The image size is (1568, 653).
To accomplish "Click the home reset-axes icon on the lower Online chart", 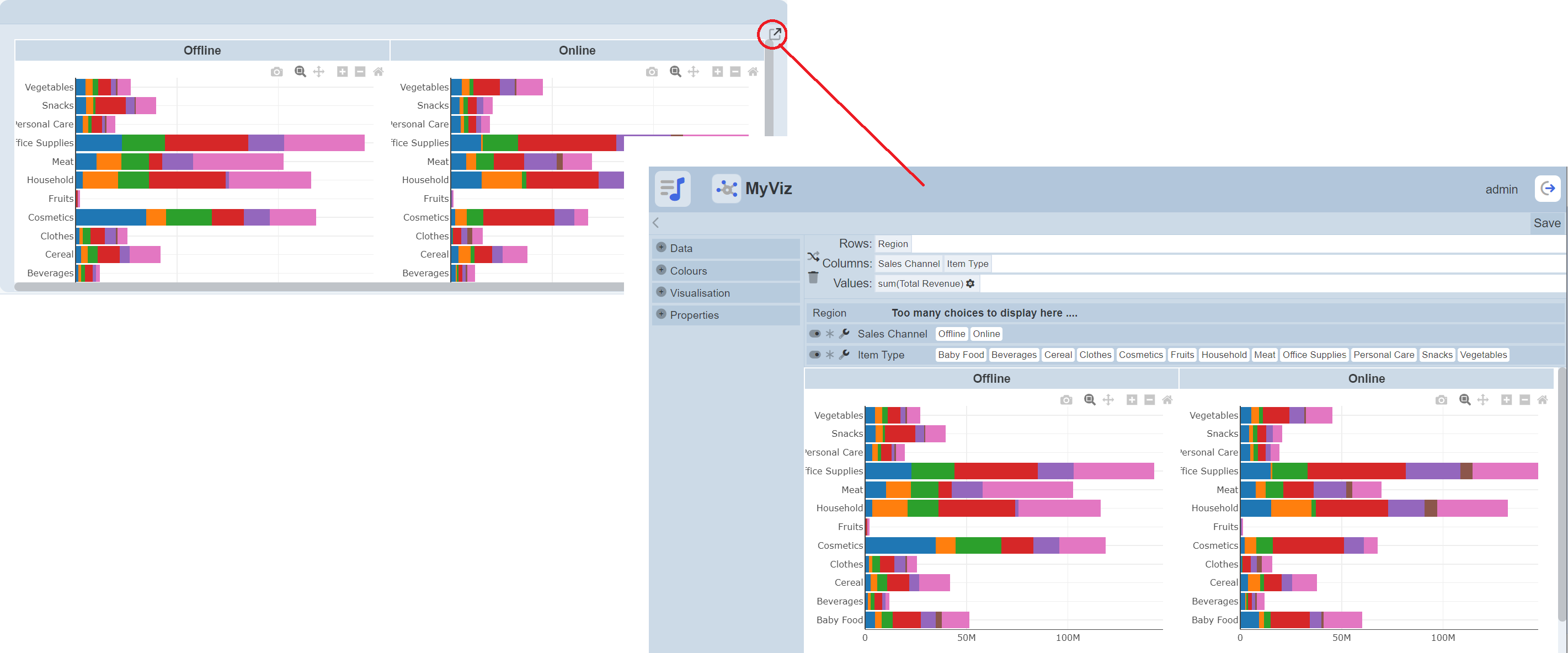I will click(1542, 400).
